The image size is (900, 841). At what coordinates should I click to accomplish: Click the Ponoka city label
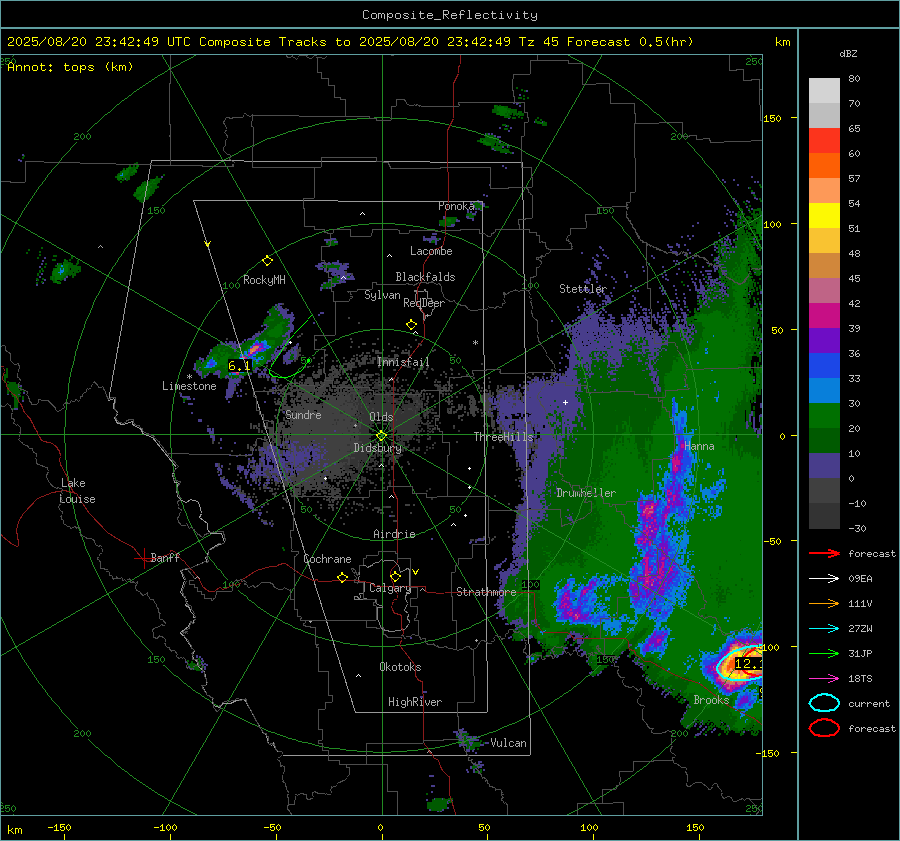pos(456,206)
